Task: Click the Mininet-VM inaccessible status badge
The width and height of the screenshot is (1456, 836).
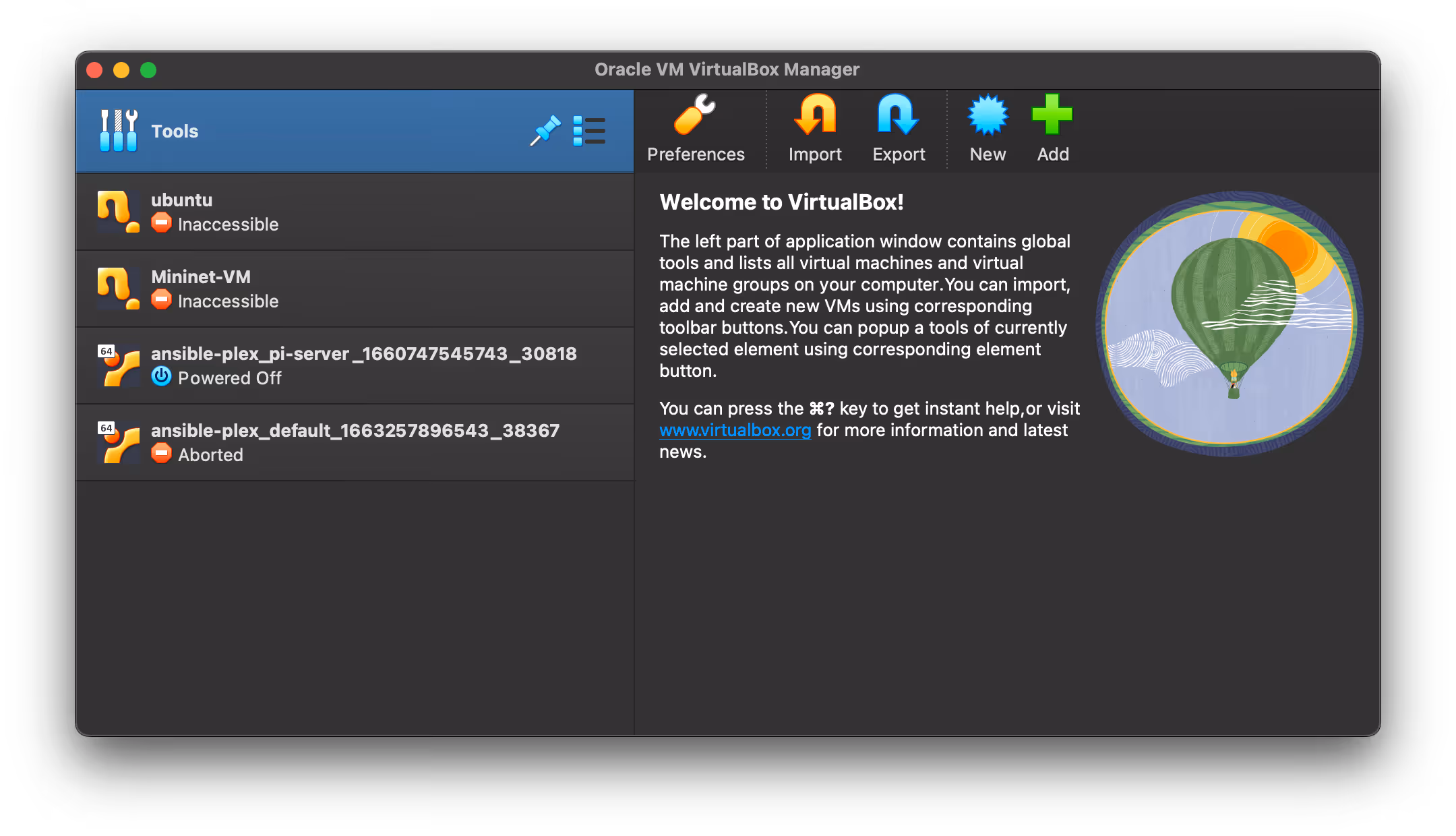Action: pyautogui.click(x=162, y=299)
